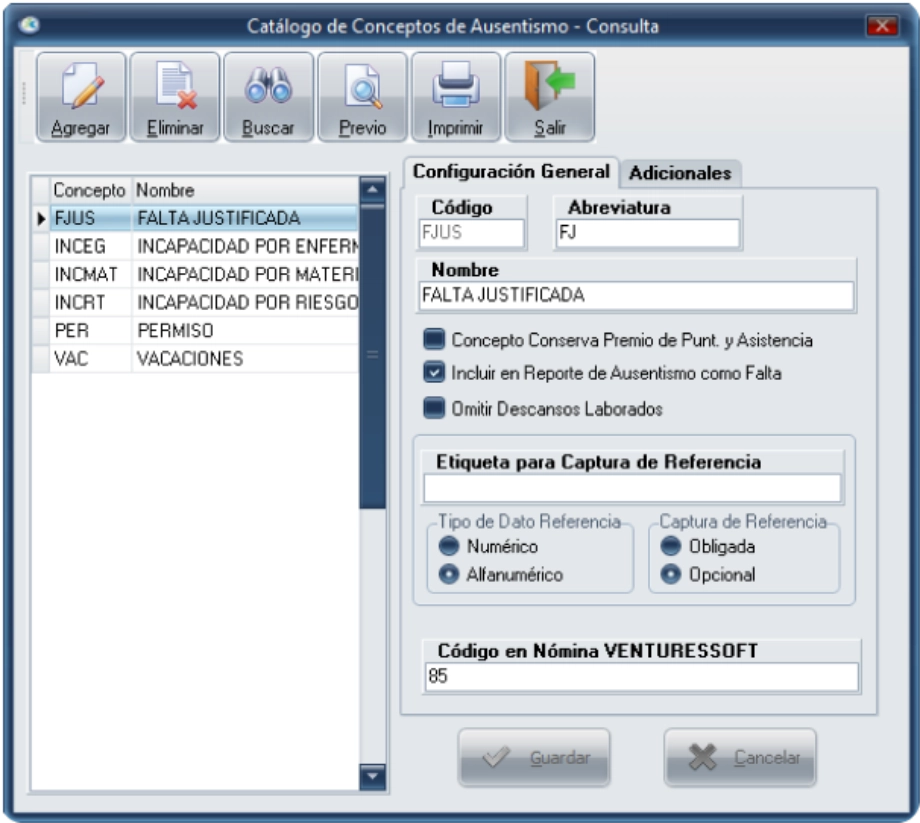
Task: Select the VACACIONES row in the list
Action: tap(190, 359)
